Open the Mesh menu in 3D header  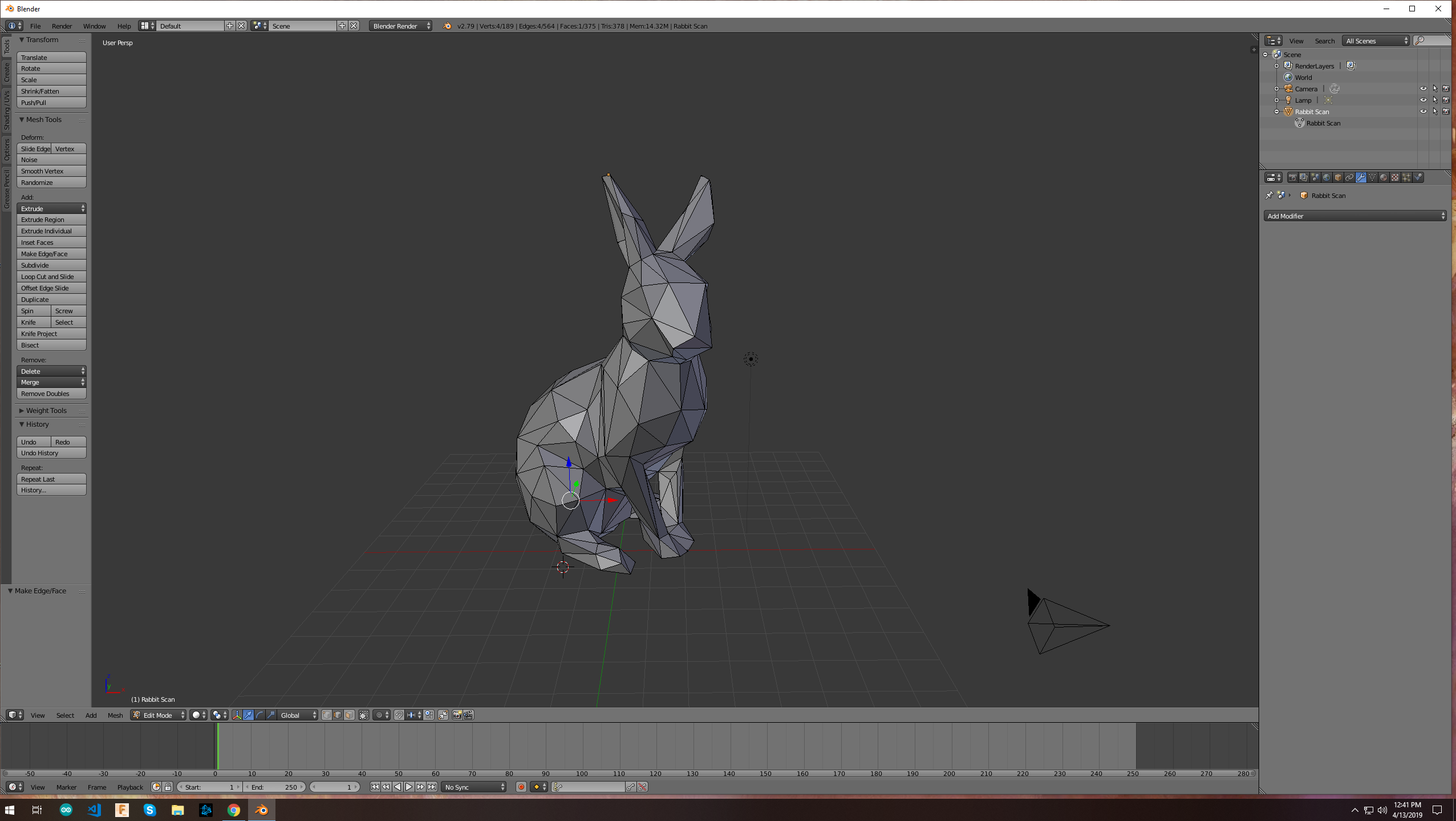click(x=115, y=715)
